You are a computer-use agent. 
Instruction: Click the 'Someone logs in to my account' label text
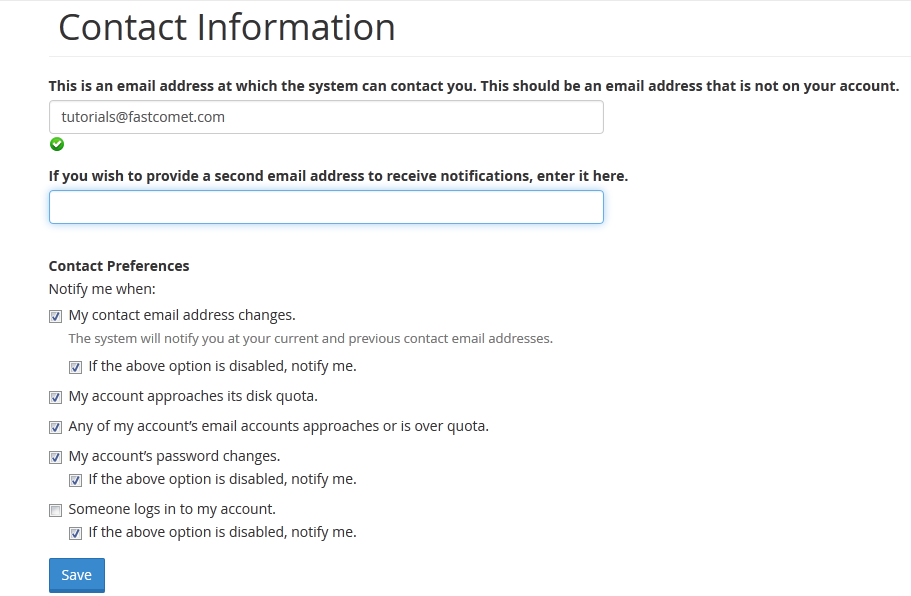(x=172, y=509)
